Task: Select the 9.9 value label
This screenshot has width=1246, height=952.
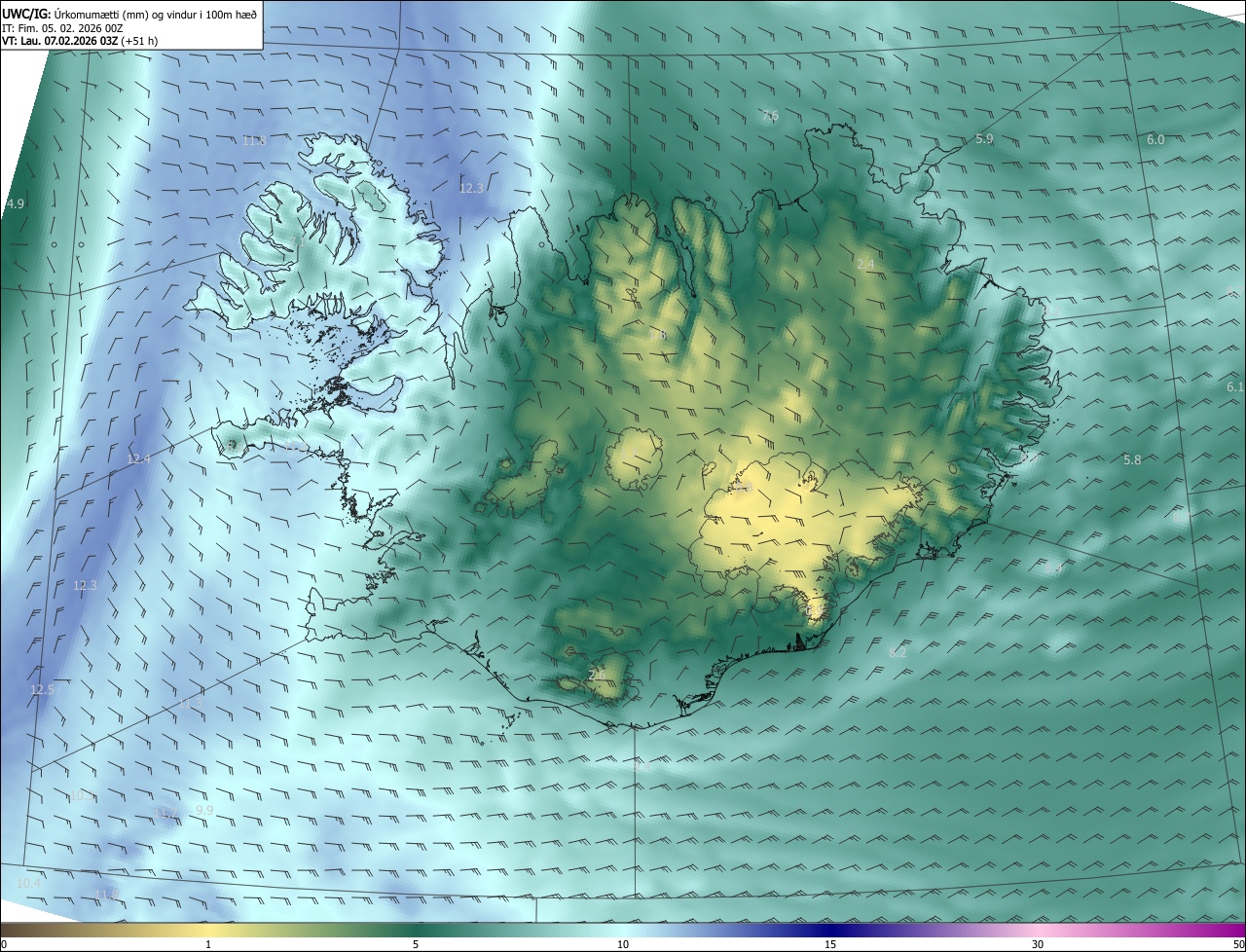Action: pyautogui.click(x=204, y=810)
